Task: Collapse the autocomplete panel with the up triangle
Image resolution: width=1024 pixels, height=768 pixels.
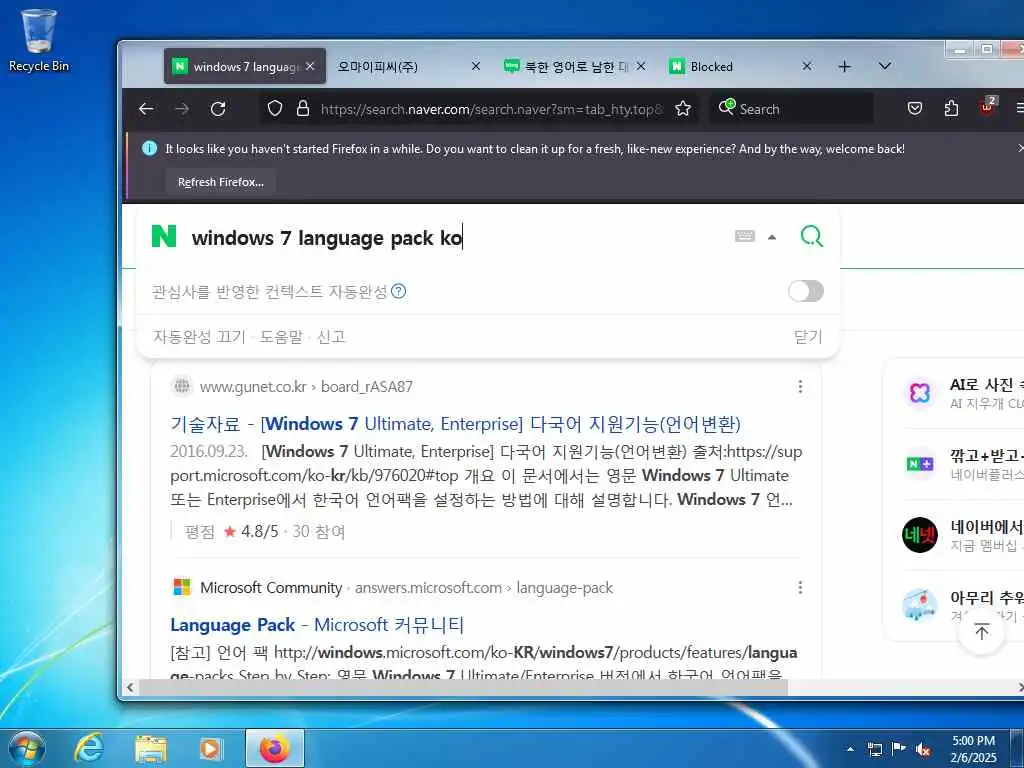Action: [x=772, y=237]
